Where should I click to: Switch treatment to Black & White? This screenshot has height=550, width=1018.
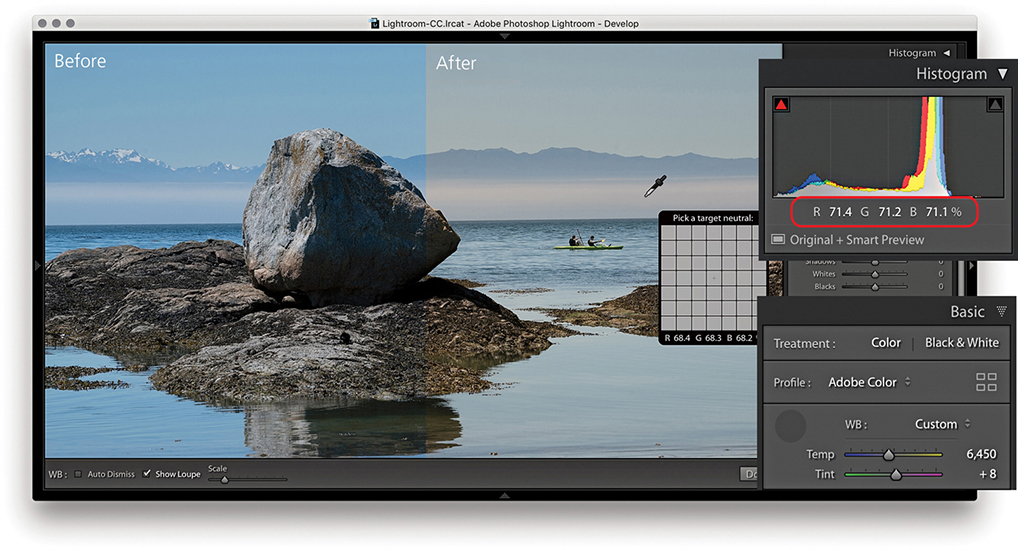(x=962, y=342)
